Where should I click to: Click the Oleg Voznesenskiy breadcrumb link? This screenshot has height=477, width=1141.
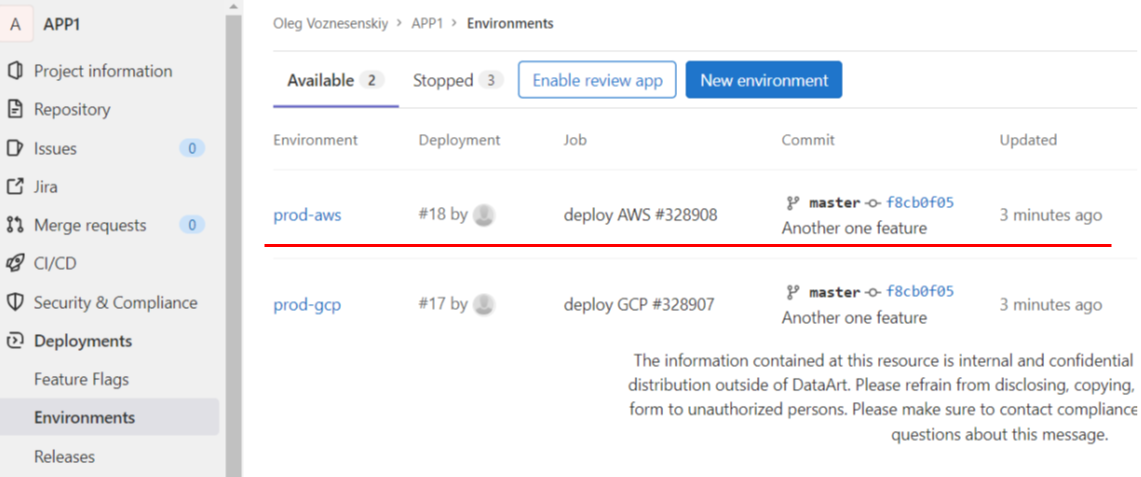[330, 23]
